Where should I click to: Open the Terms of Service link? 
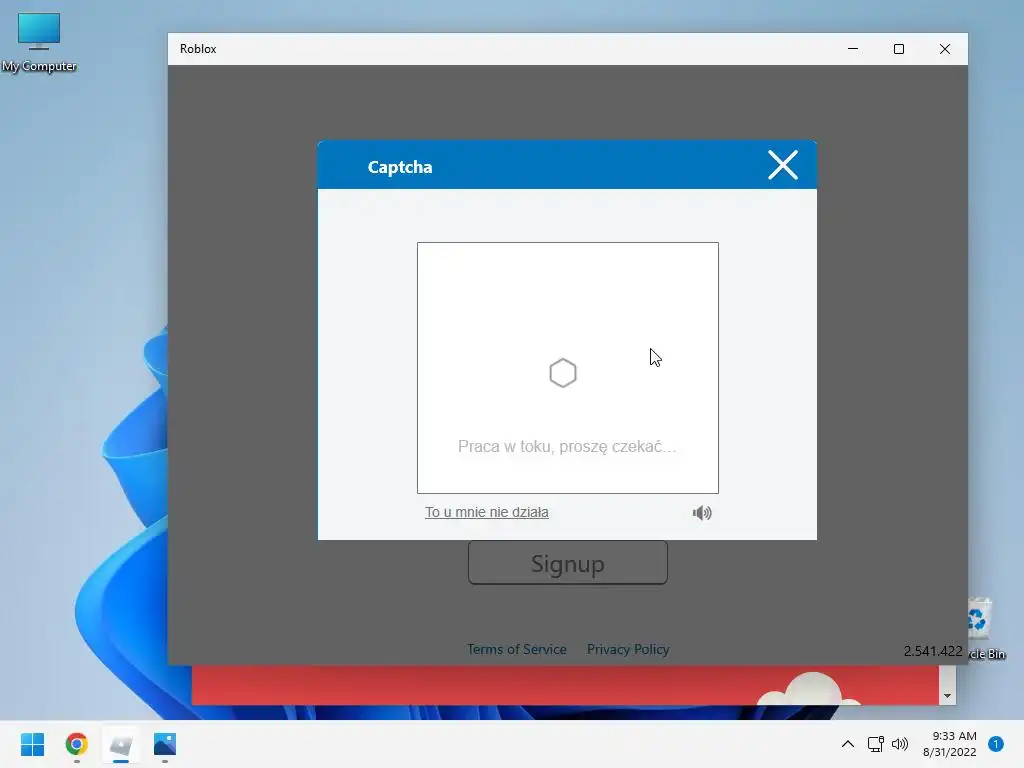tap(517, 649)
